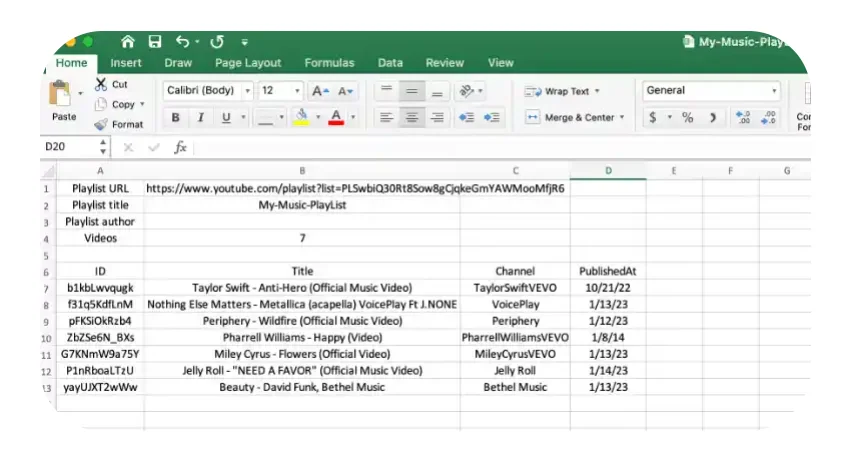Toggle italic formatting
The width and height of the screenshot is (860, 449).
click(x=201, y=117)
